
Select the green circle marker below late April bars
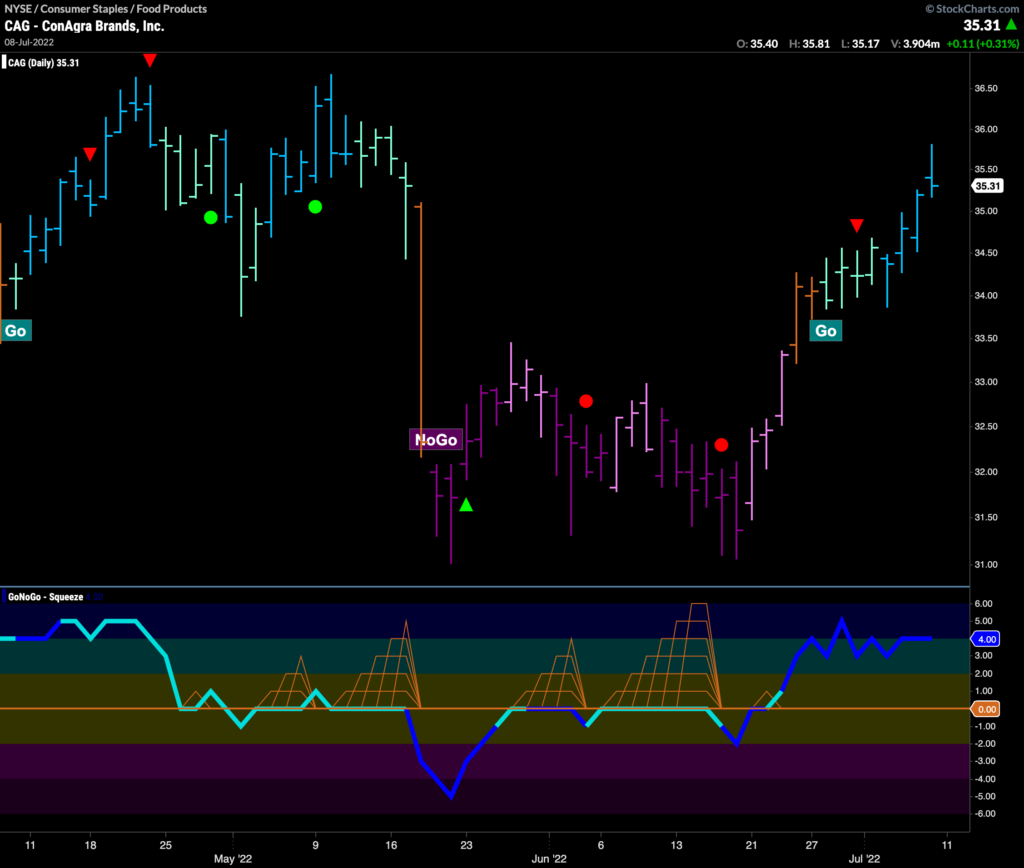click(x=210, y=217)
